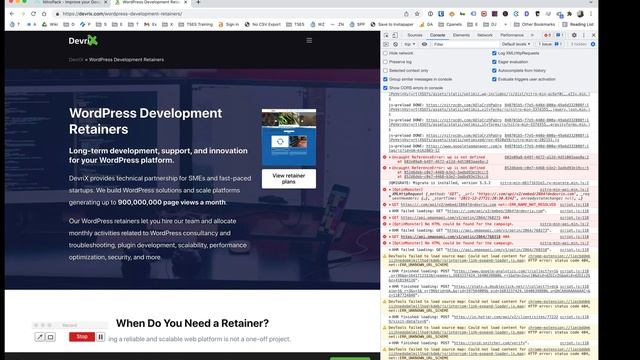The image size is (640, 360).
Task: Toggle Eager evaluation checkbox
Action: 494,62
